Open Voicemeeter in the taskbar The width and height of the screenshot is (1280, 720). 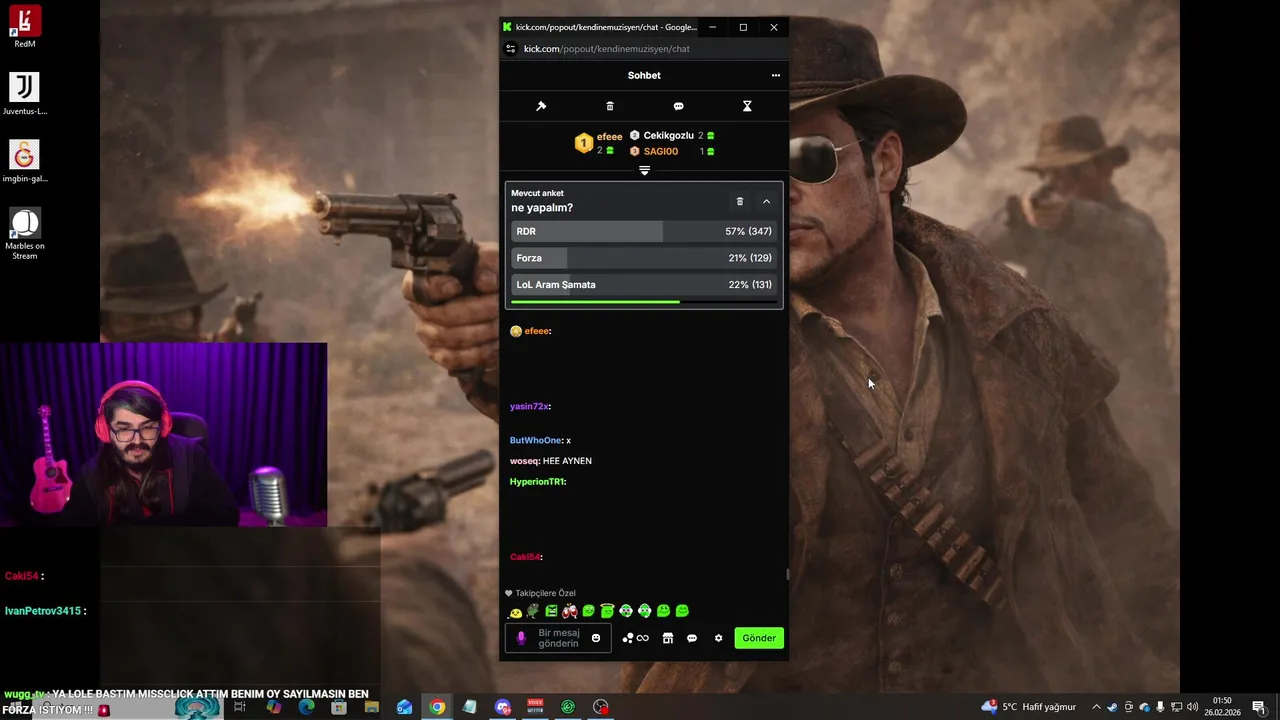[535, 707]
